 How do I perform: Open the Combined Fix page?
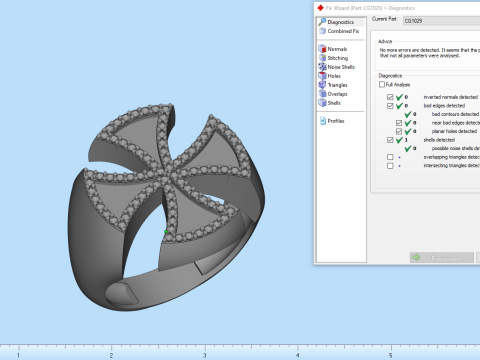tap(339, 31)
